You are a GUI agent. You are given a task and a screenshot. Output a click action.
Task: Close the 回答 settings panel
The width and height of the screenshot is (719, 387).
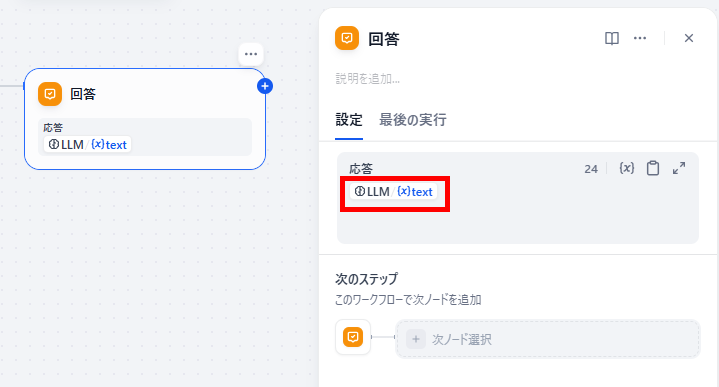point(689,38)
